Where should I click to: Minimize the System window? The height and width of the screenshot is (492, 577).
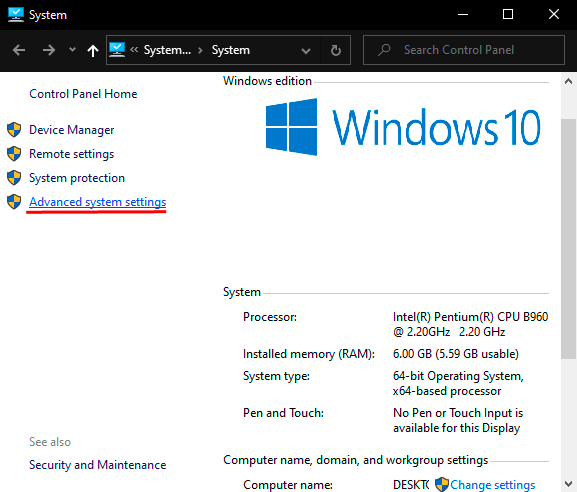point(463,15)
